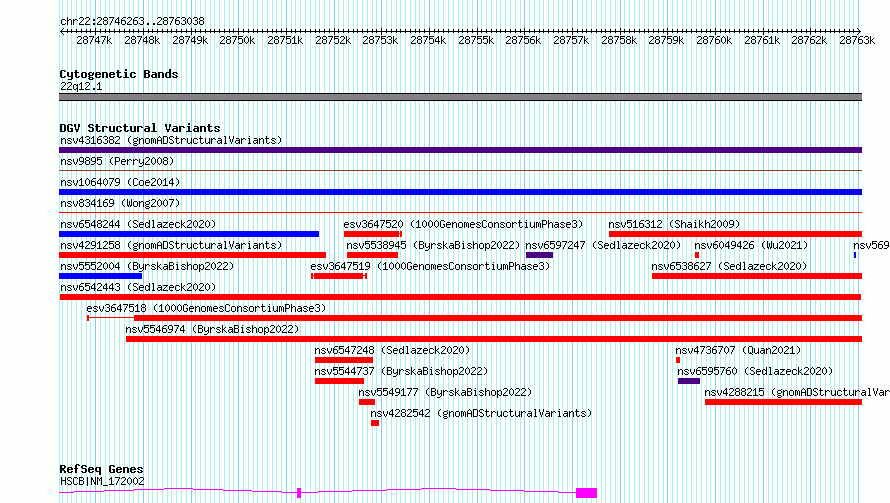Image resolution: width=890 pixels, height=503 pixels.
Task: Select the nsv516312 red variant bar
Action: click(736, 234)
